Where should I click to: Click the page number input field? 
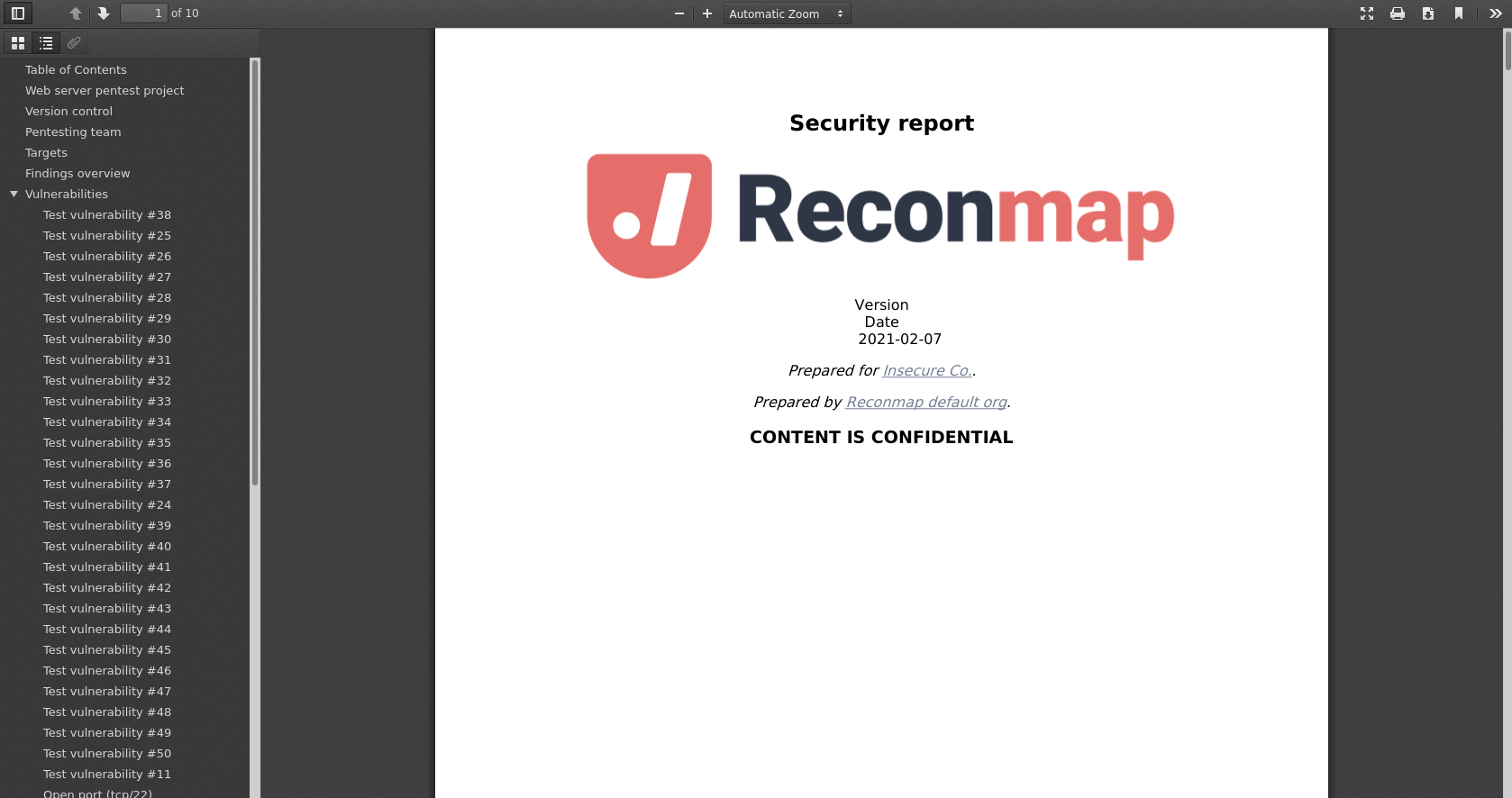coord(144,14)
